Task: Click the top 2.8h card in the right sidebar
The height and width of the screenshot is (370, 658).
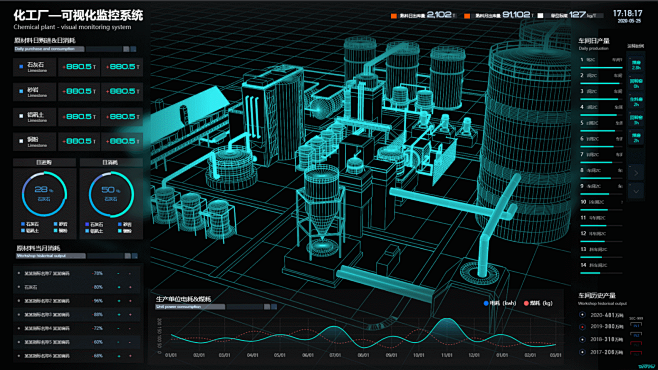Action: (x=636, y=65)
